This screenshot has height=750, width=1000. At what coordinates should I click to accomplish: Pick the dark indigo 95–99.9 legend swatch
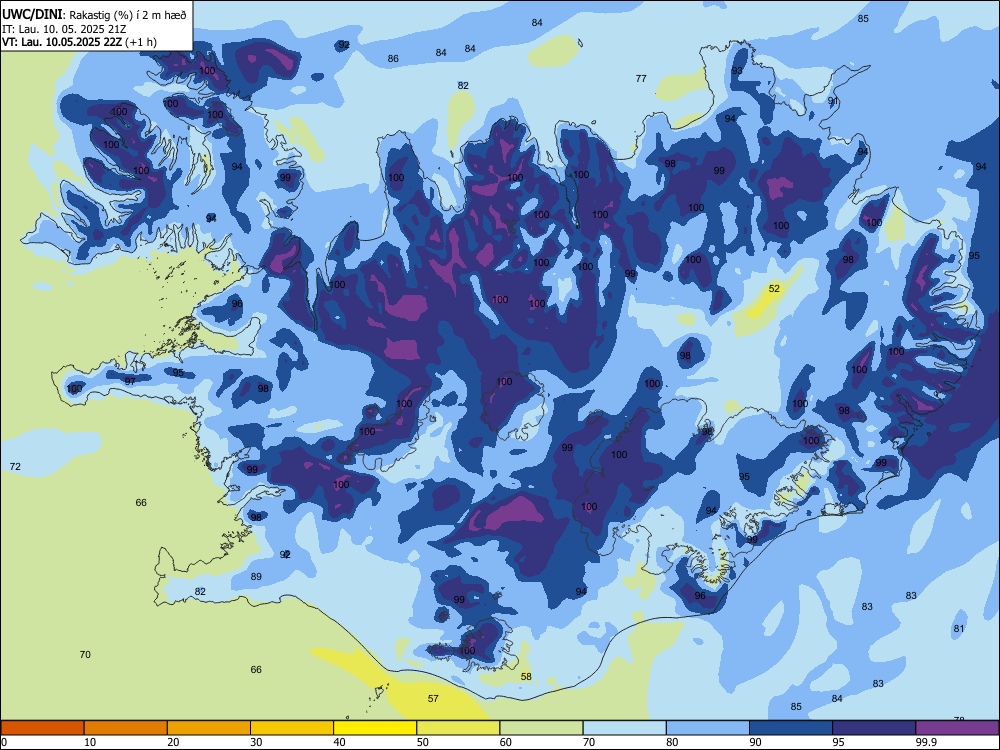click(874, 728)
